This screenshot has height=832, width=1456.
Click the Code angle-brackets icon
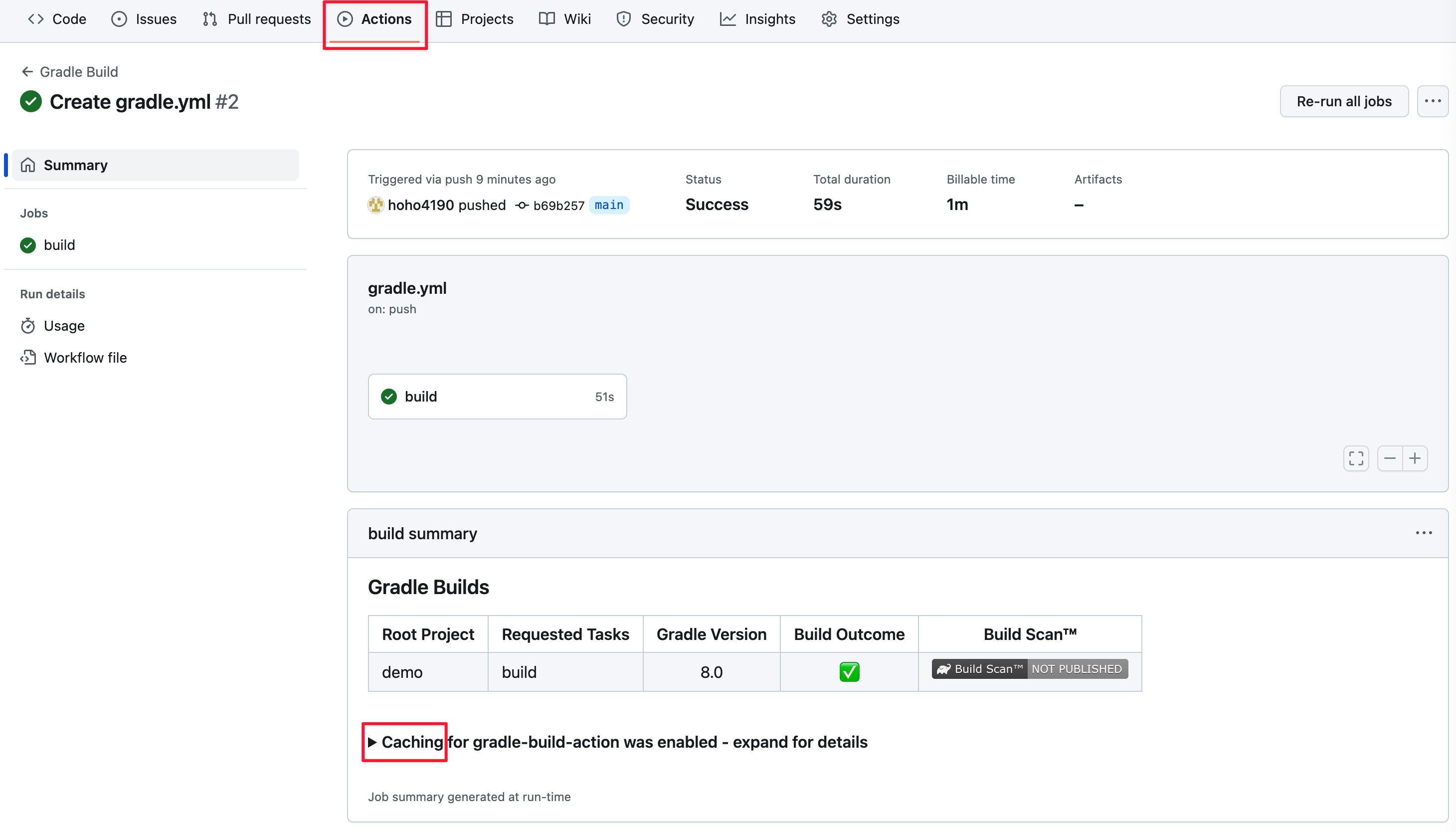(36, 19)
